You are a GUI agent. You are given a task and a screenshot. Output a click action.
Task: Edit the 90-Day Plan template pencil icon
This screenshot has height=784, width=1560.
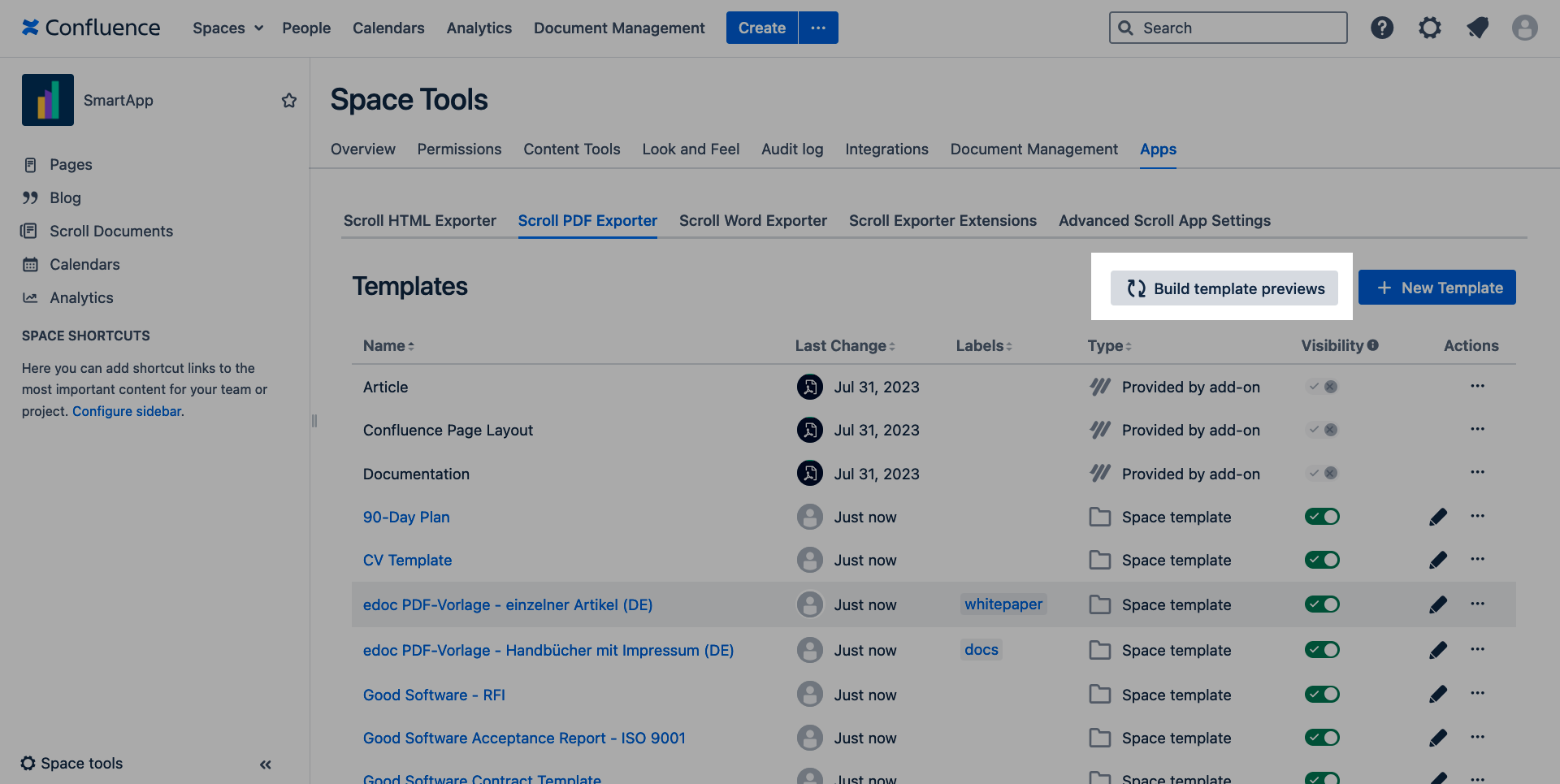[1438, 517]
